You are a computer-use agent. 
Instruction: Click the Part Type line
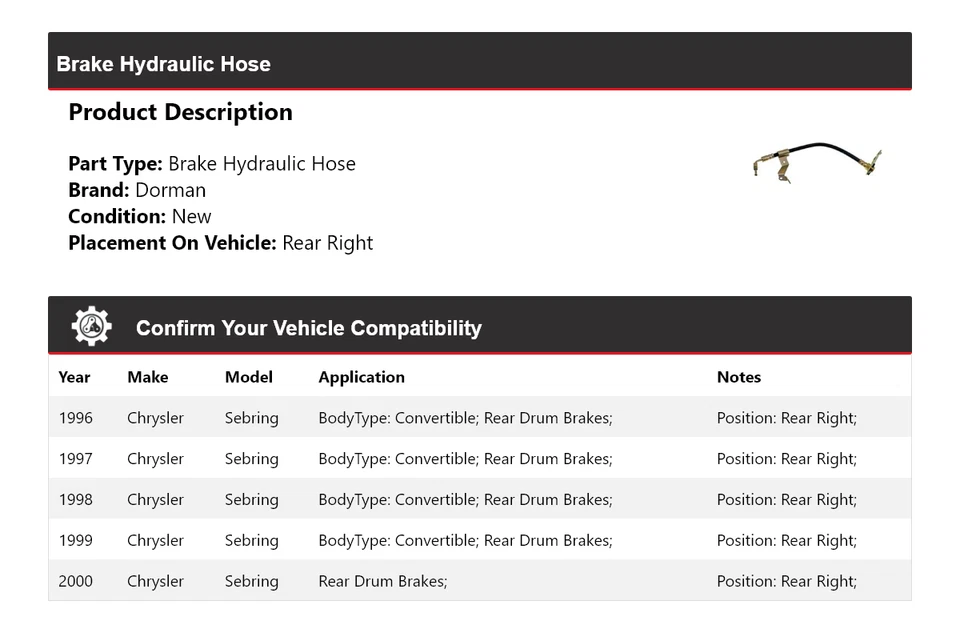[211, 164]
